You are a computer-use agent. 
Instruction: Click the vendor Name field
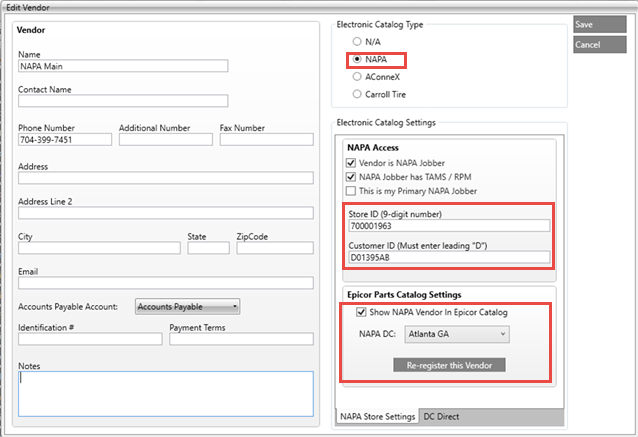(123, 66)
